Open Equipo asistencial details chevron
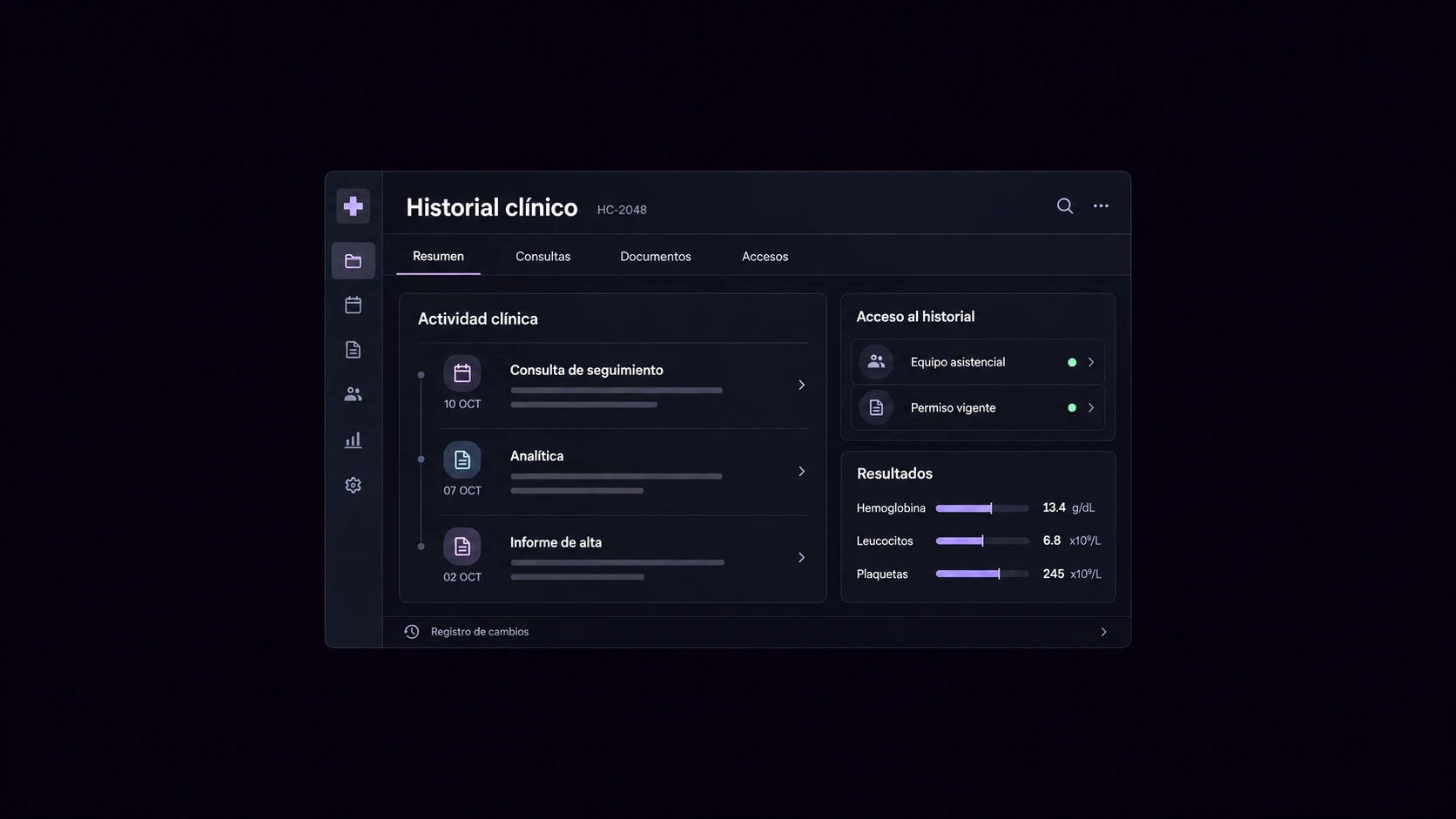 pyautogui.click(x=1091, y=362)
